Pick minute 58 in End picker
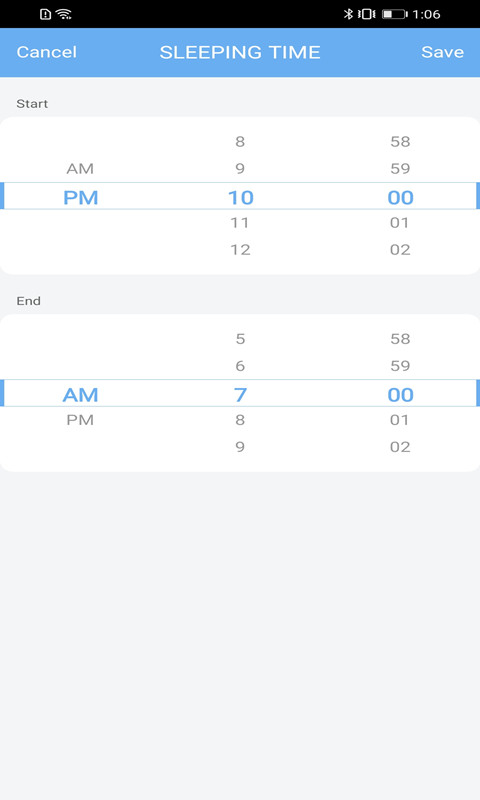 tap(400, 339)
